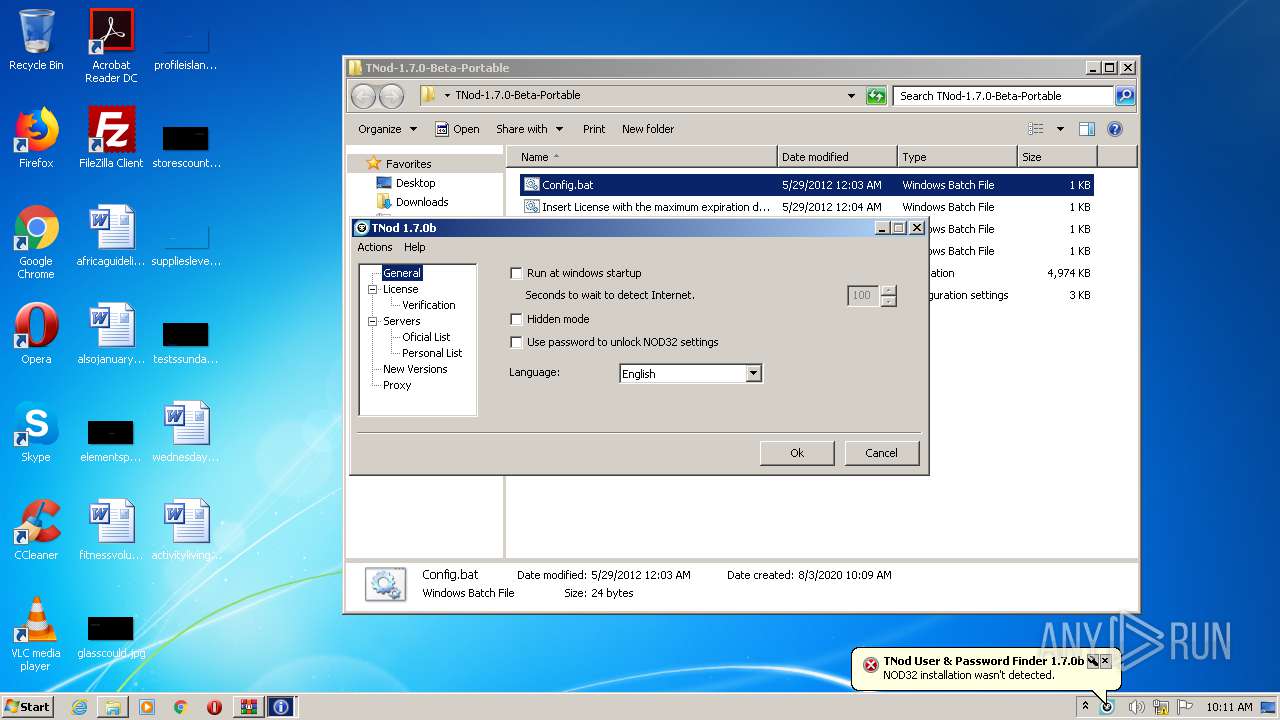Click the taskbar clock showing 10:11 AM
The image size is (1280, 720).
pyautogui.click(x=1228, y=707)
